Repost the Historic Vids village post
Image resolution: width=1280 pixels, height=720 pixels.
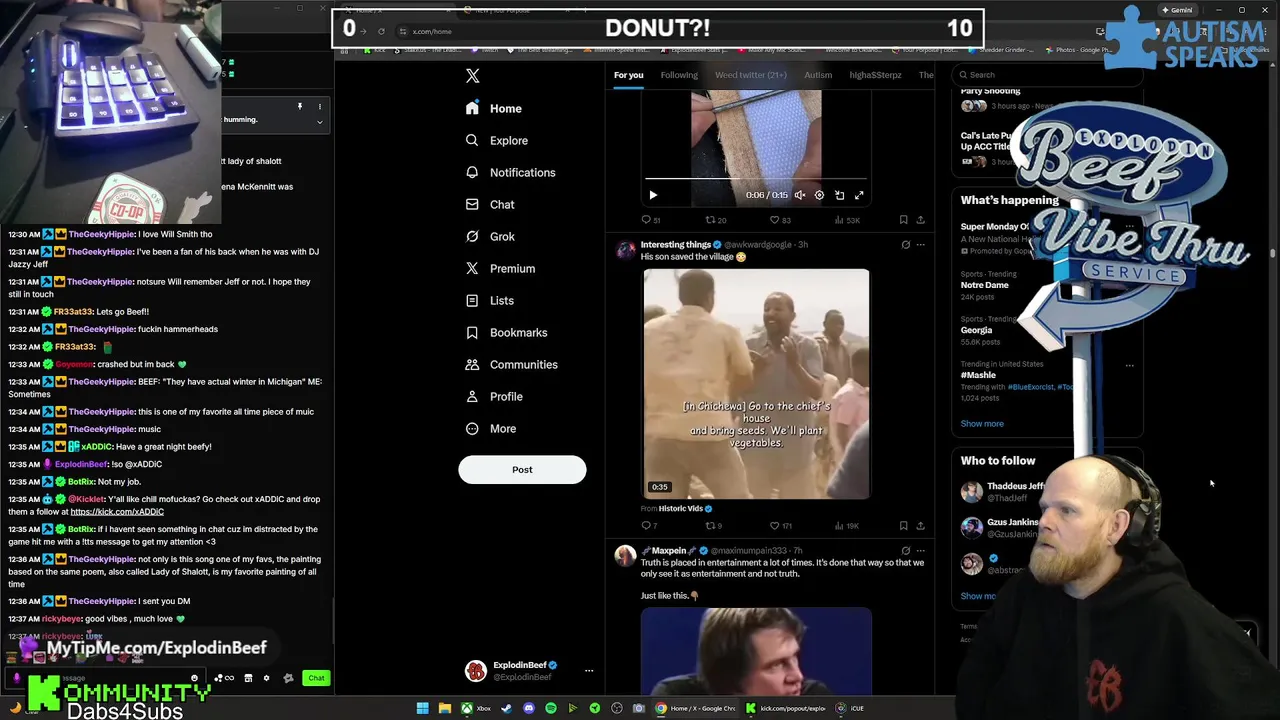tap(713, 525)
